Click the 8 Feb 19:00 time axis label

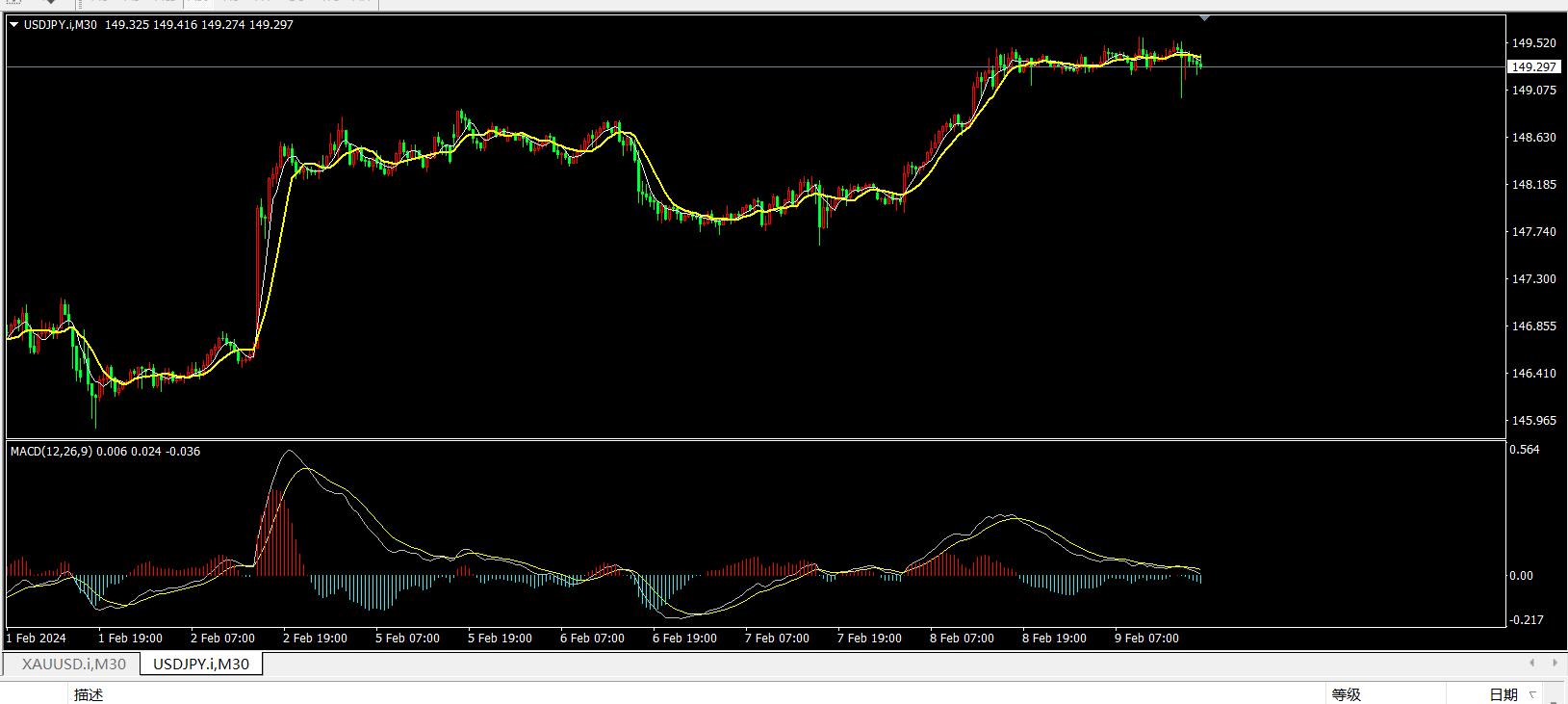coord(1054,639)
